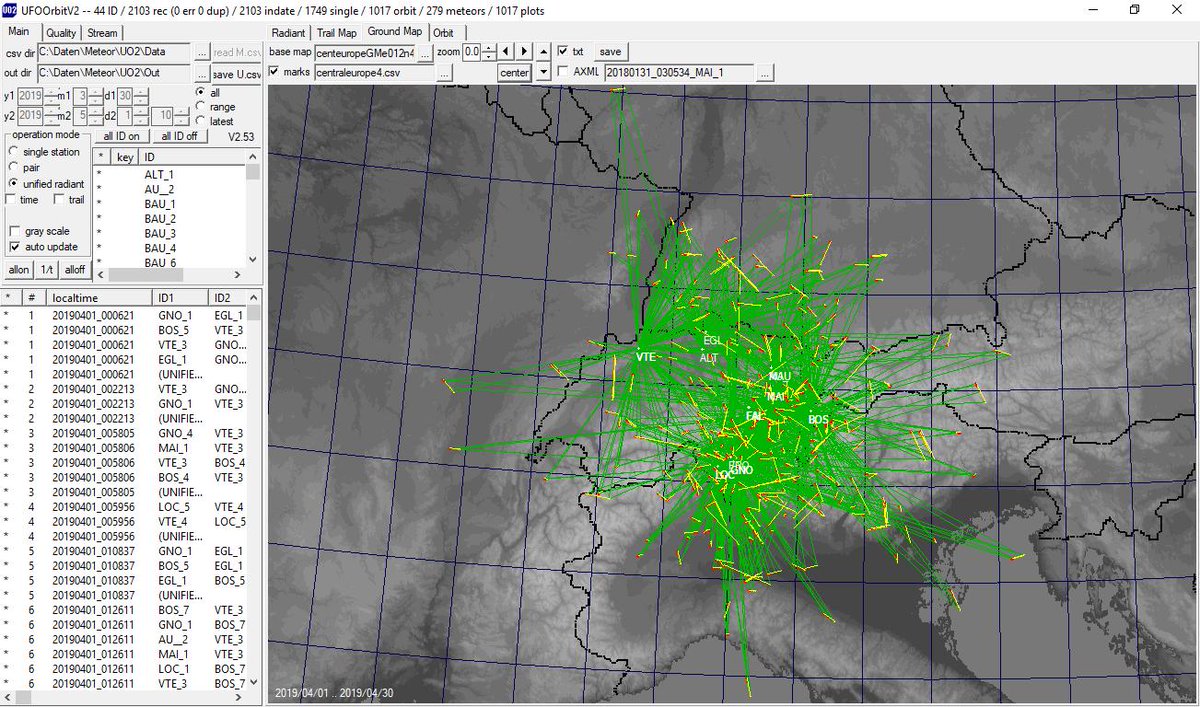The image size is (1200, 707).
Task: Click the UO2 application title icon
Action: [x=11, y=9]
